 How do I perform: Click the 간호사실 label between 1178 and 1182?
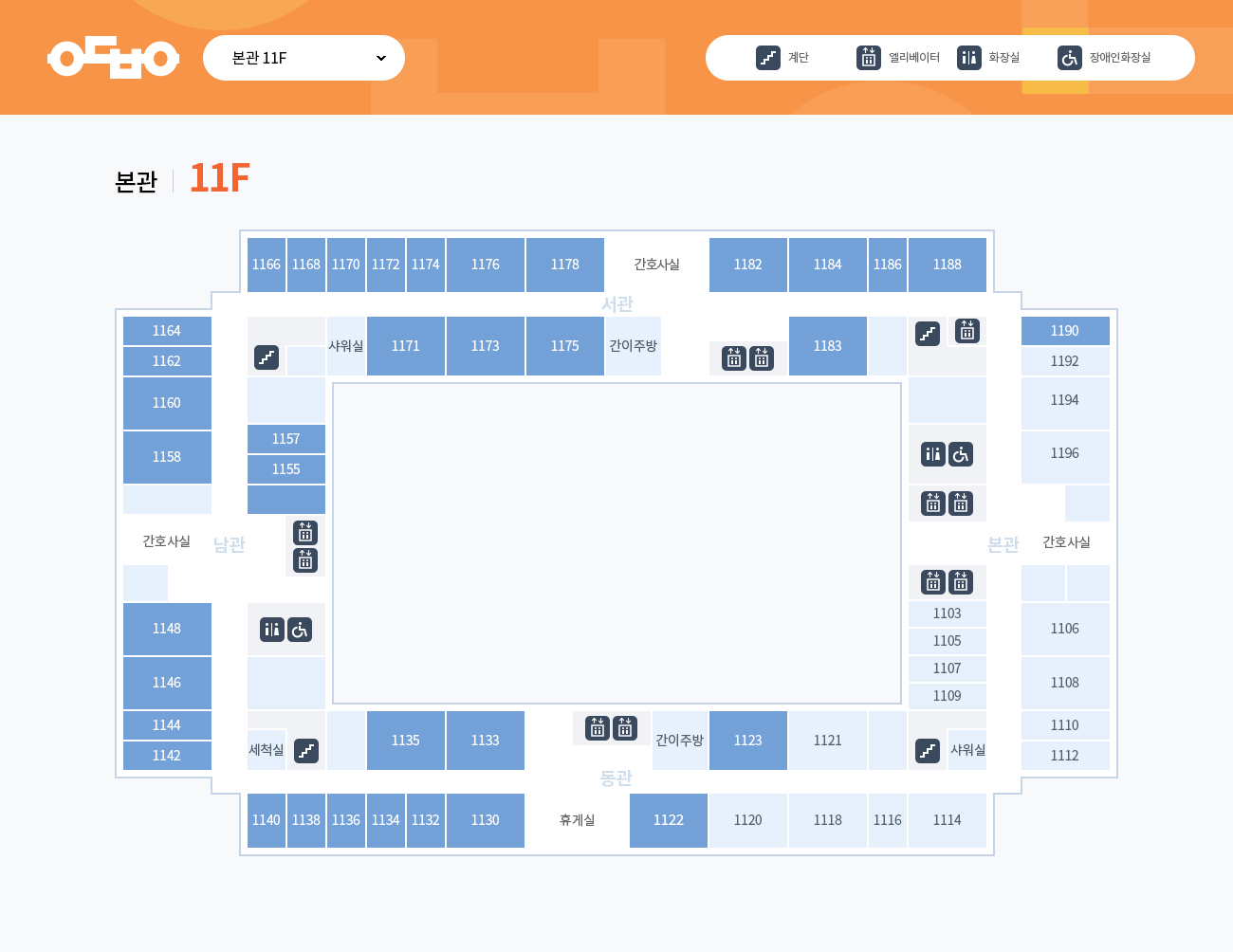click(x=656, y=265)
